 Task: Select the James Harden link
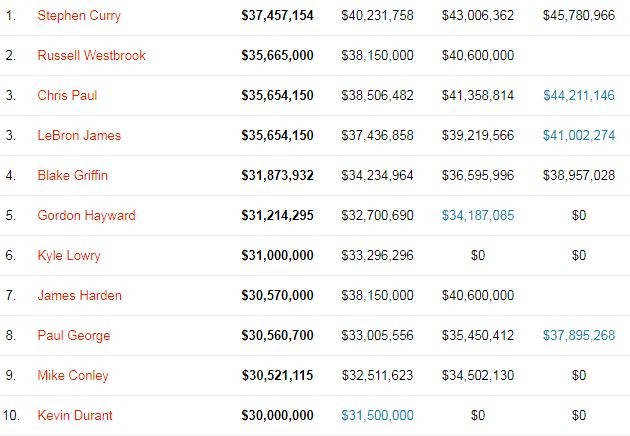(x=76, y=296)
